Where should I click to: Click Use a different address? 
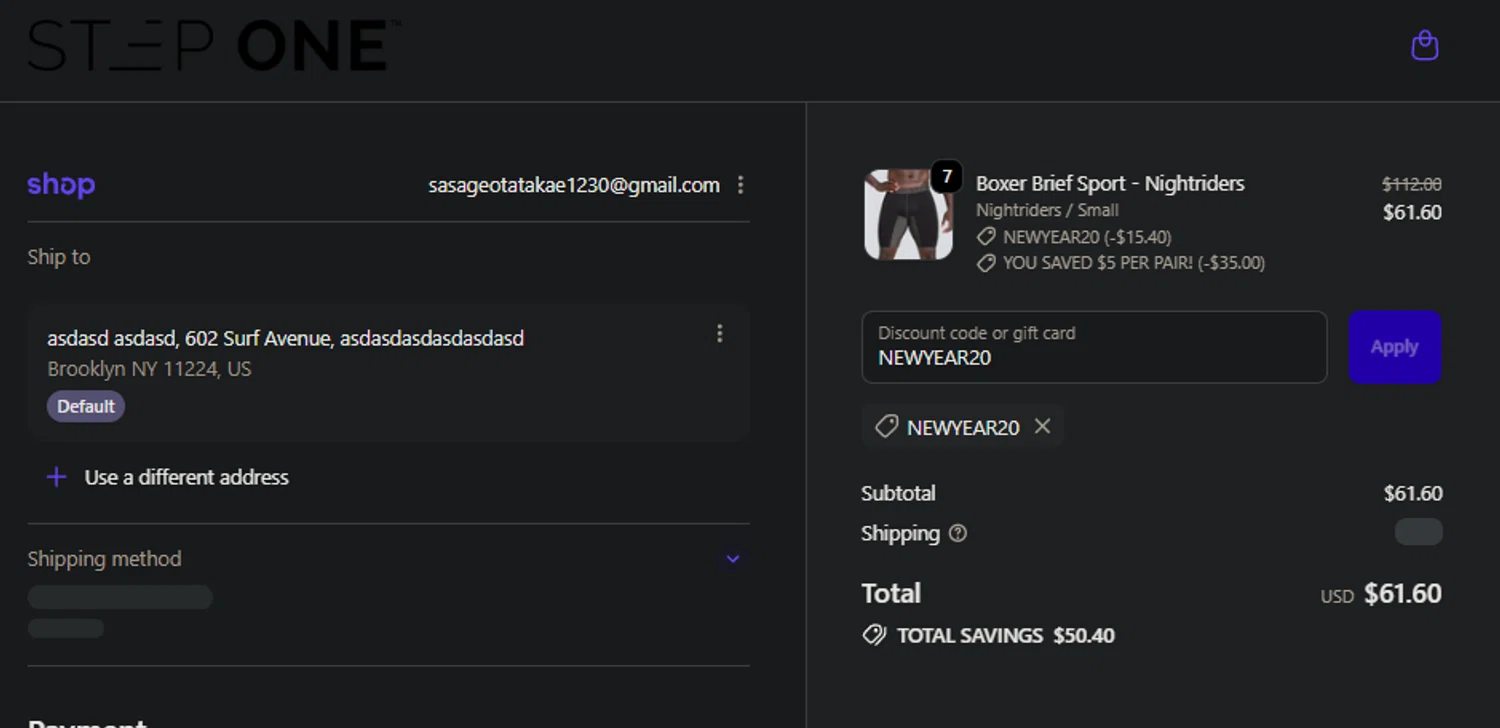[x=187, y=477]
